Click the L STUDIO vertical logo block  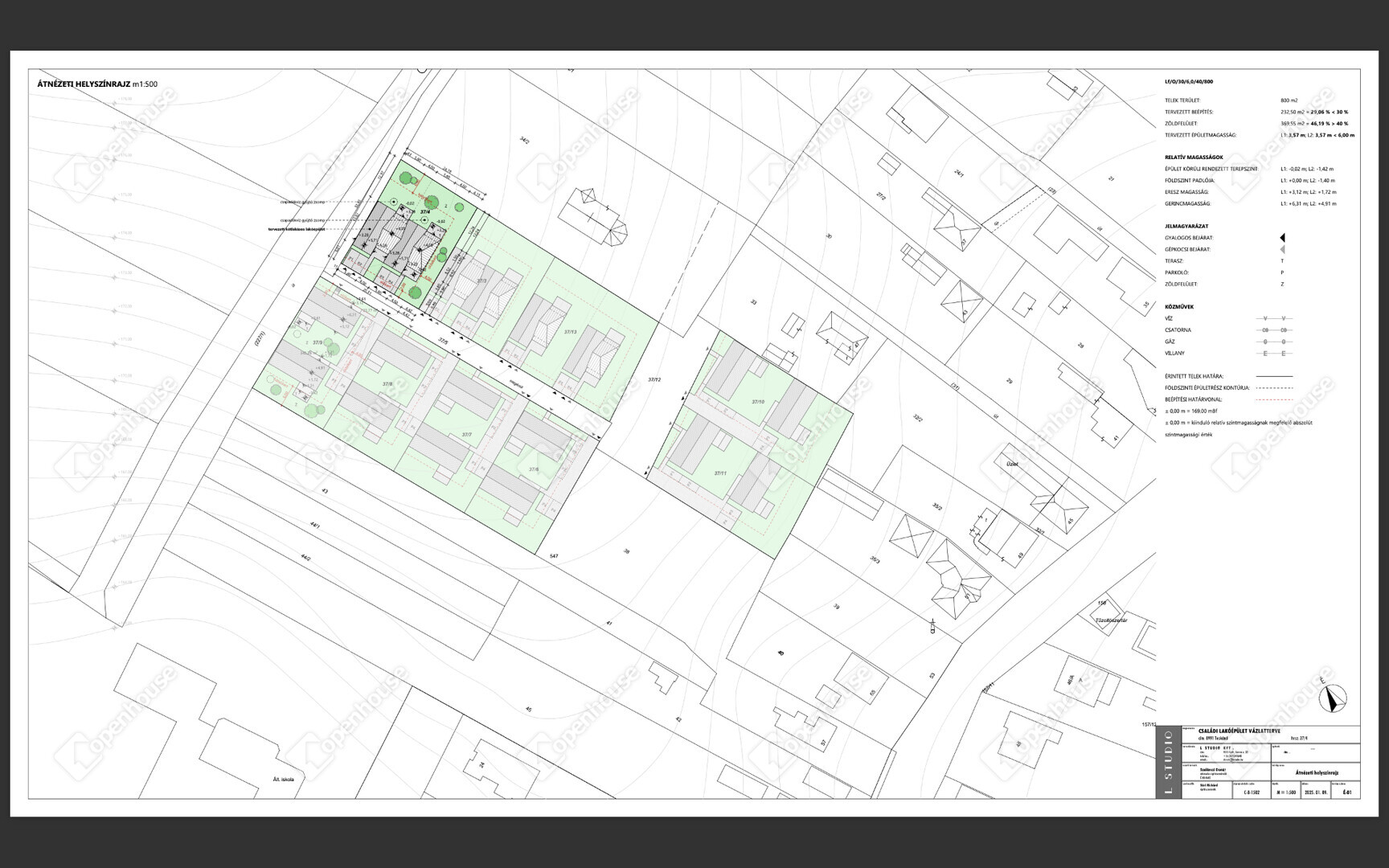click(x=1168, y=762)
